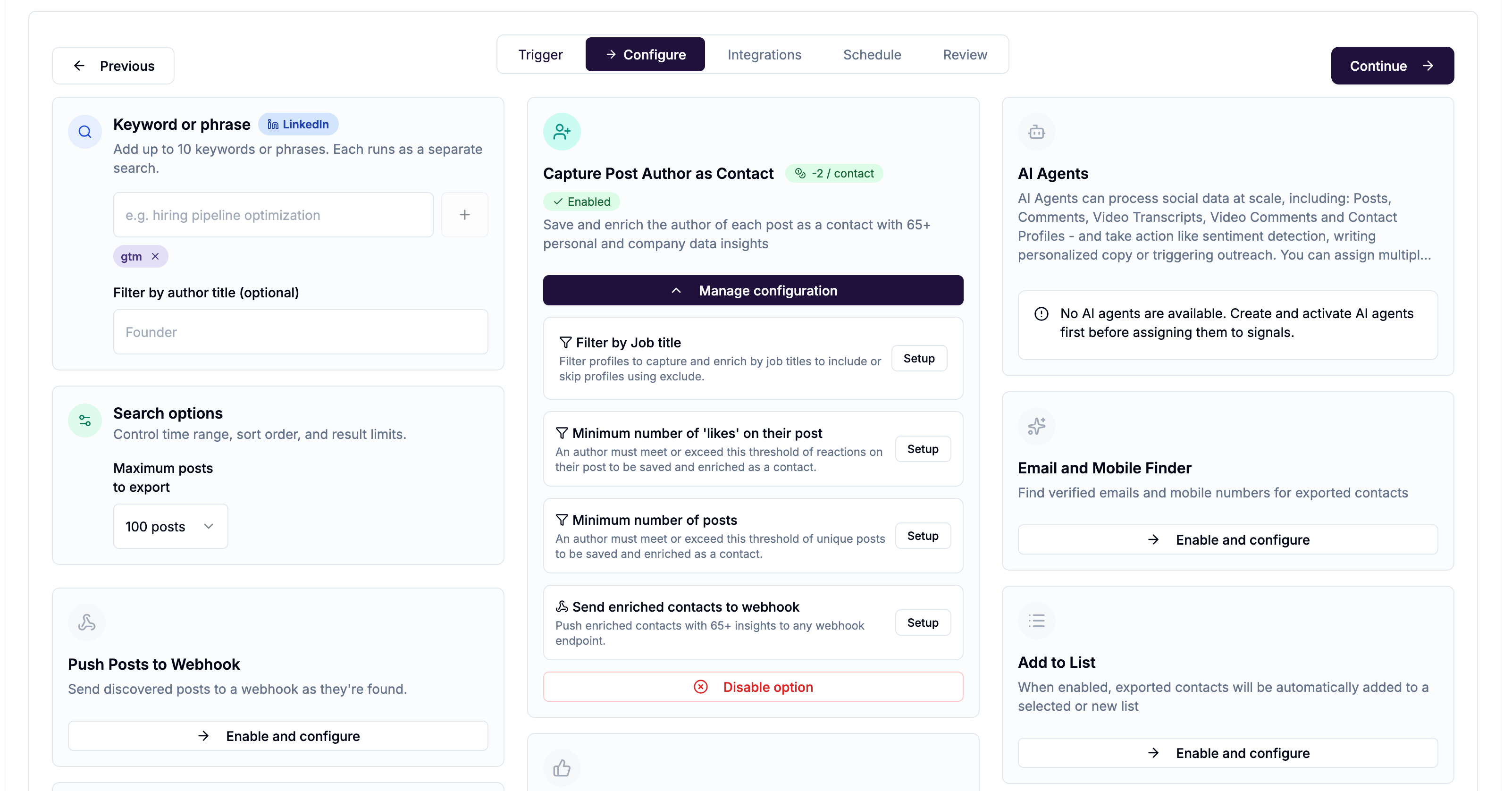Viewport: 1512px width, 791px height.
Task: Go to the Review tab
Action: point(965,55)
